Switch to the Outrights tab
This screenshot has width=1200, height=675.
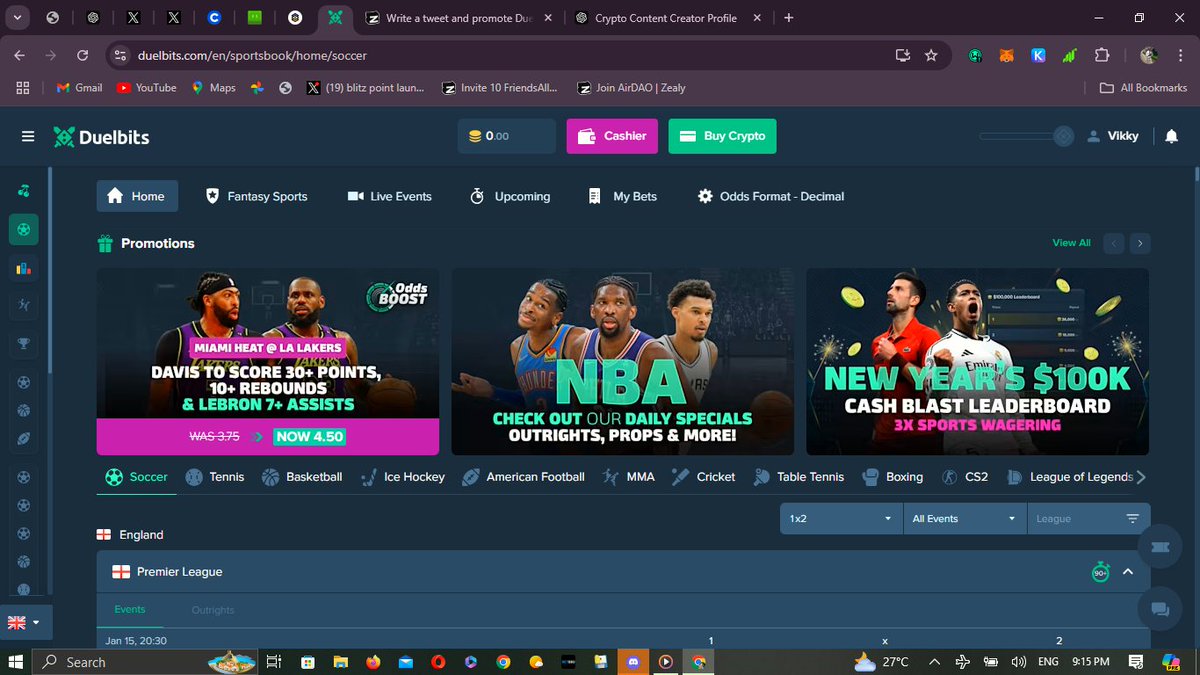click(213, 610)
